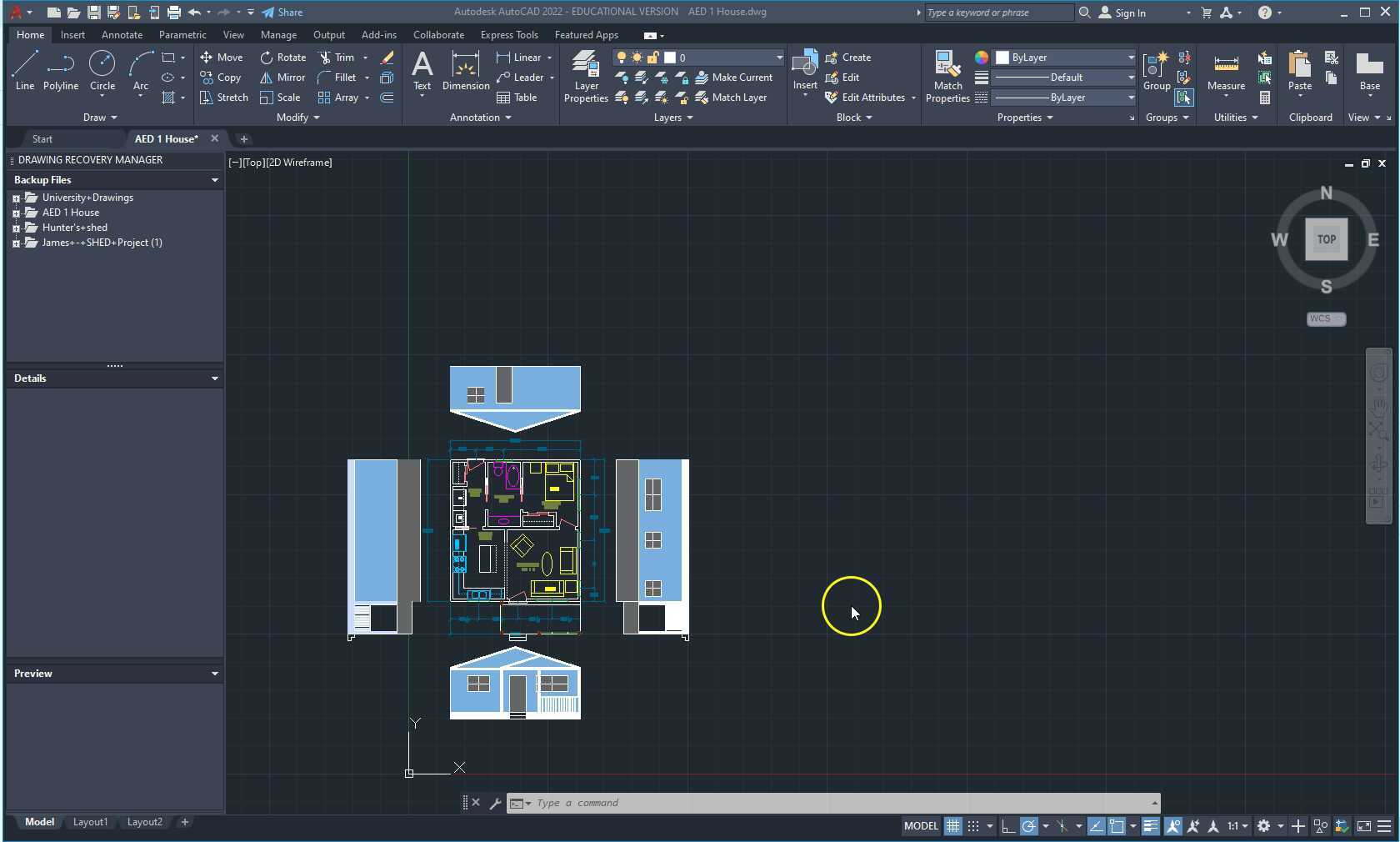The height and width of the screenshot is (842, 1400).
Task: Switch to the Annotate ribbon tab
Action: [122, 35]
